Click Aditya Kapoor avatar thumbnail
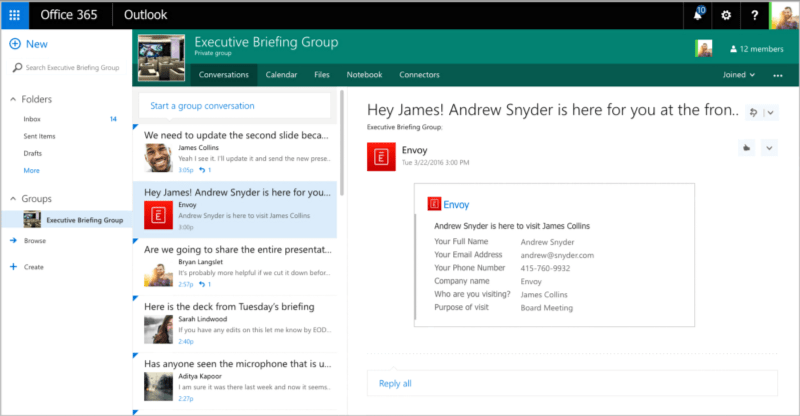The width and height of the screenshot is (800, 416). [x=158, y=386]
